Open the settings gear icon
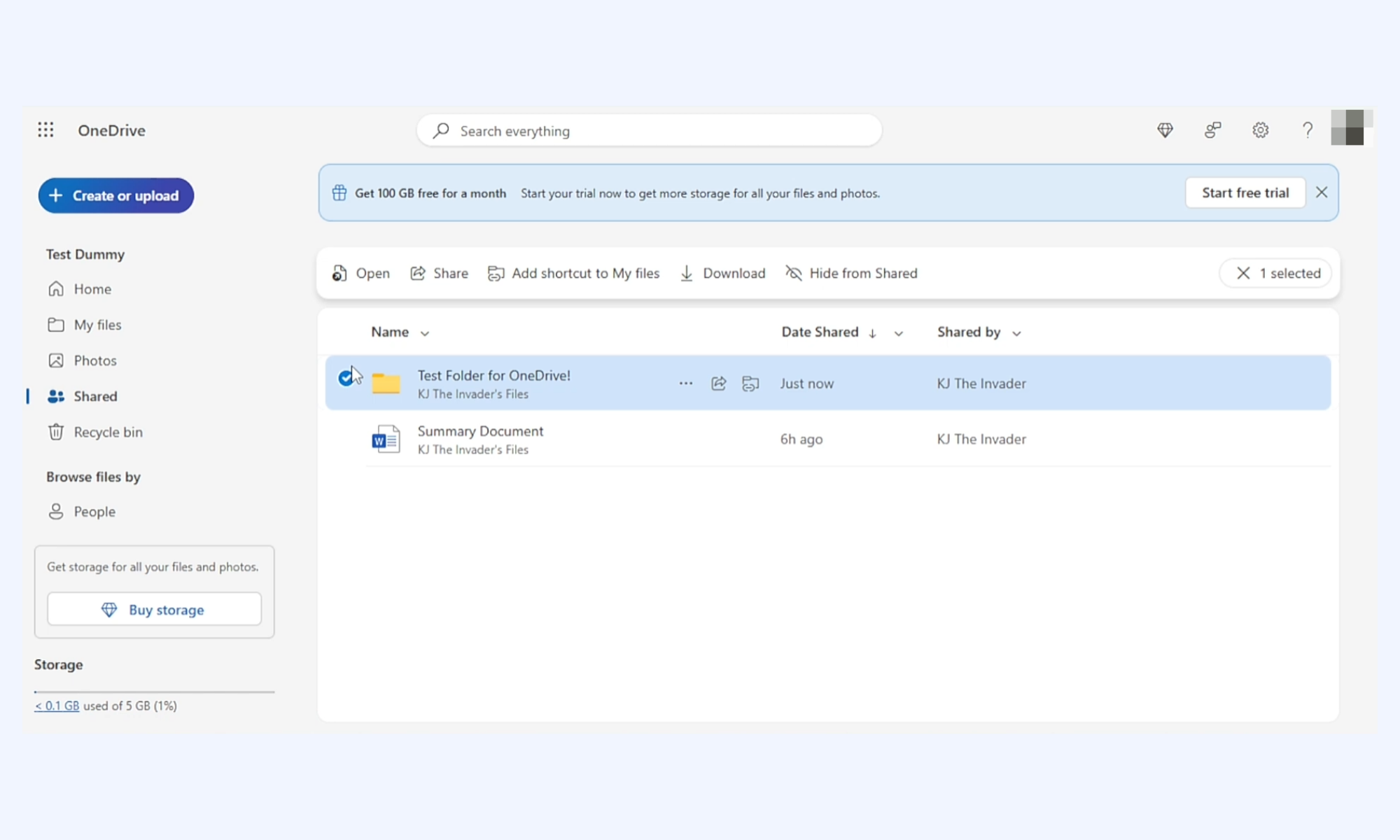Image resolution: width=1400 pixels, height=840 pixels. pyautogui.click(x=1260, y=130)
